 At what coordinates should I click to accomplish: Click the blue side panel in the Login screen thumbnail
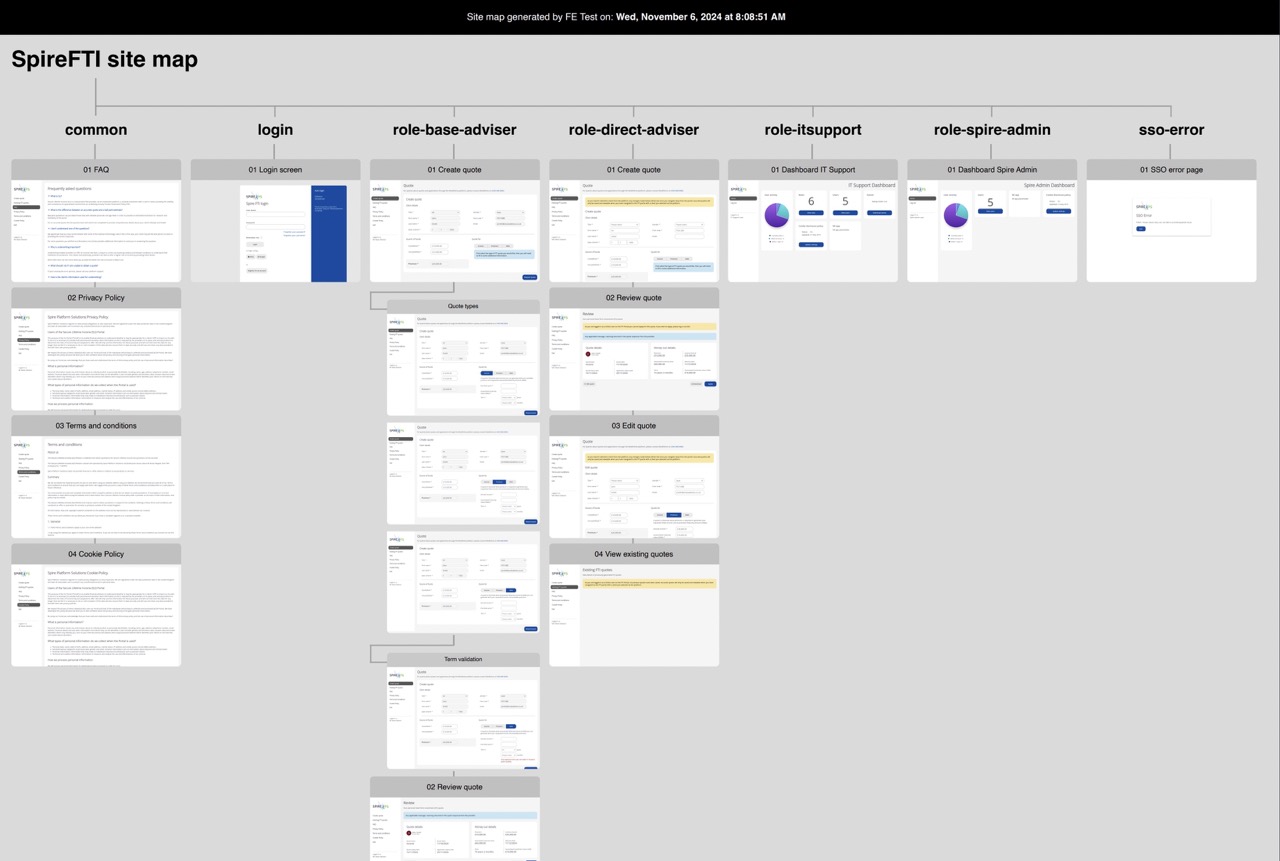click(329, 233)
